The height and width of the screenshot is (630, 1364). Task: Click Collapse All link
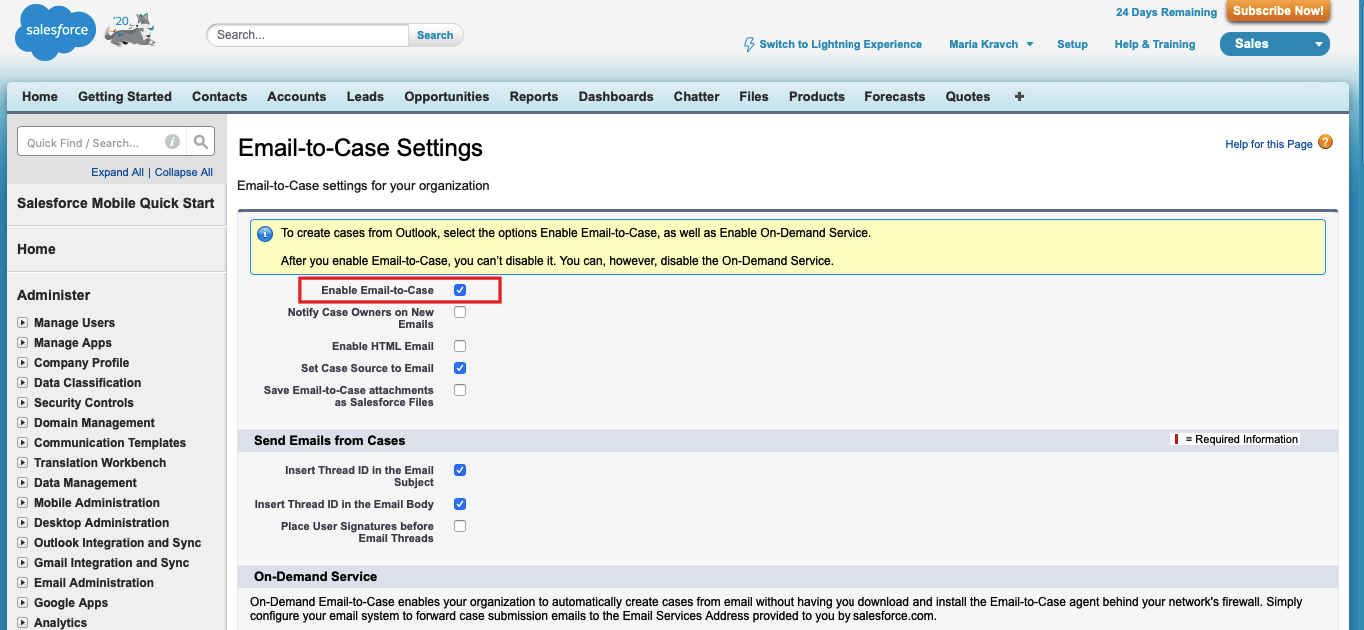[x=184, y=172]
